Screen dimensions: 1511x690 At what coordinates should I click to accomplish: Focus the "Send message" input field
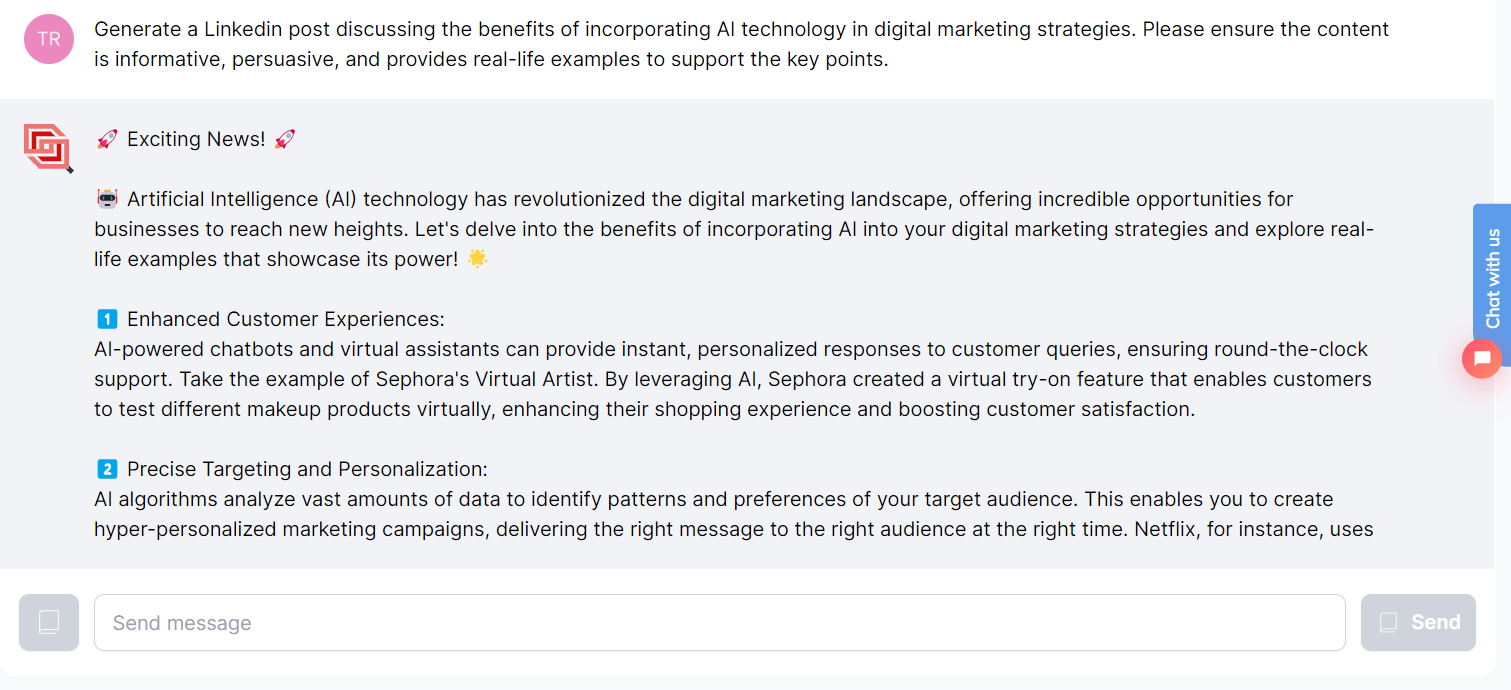[719, 623]
